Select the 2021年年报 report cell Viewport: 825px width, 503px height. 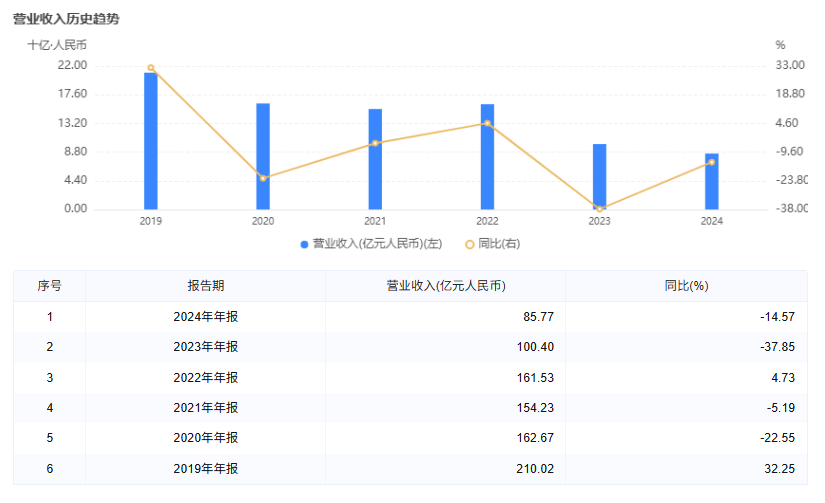(206, 408)
